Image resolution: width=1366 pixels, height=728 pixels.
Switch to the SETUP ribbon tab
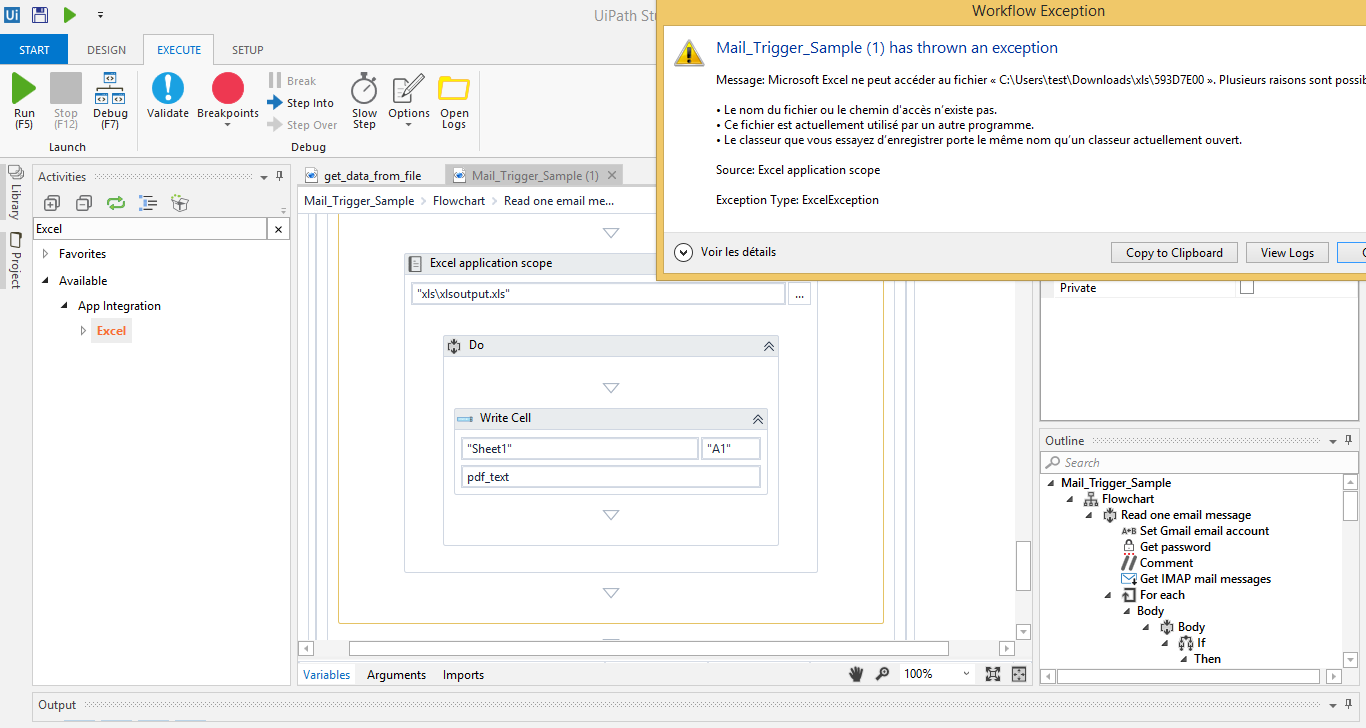tap(248, 50)
